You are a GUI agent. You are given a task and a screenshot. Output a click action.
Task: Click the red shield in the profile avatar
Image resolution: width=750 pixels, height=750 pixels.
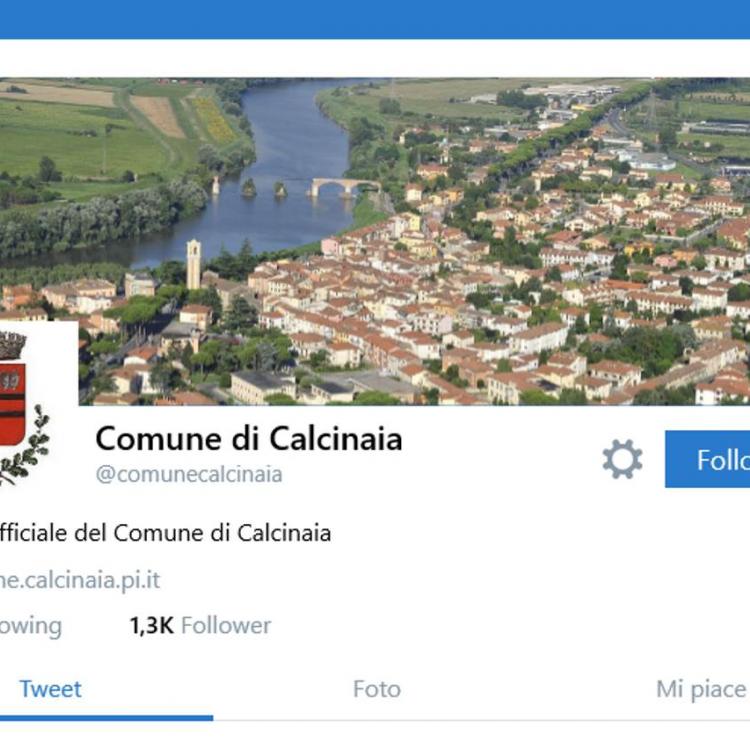[x=12, y=404]
